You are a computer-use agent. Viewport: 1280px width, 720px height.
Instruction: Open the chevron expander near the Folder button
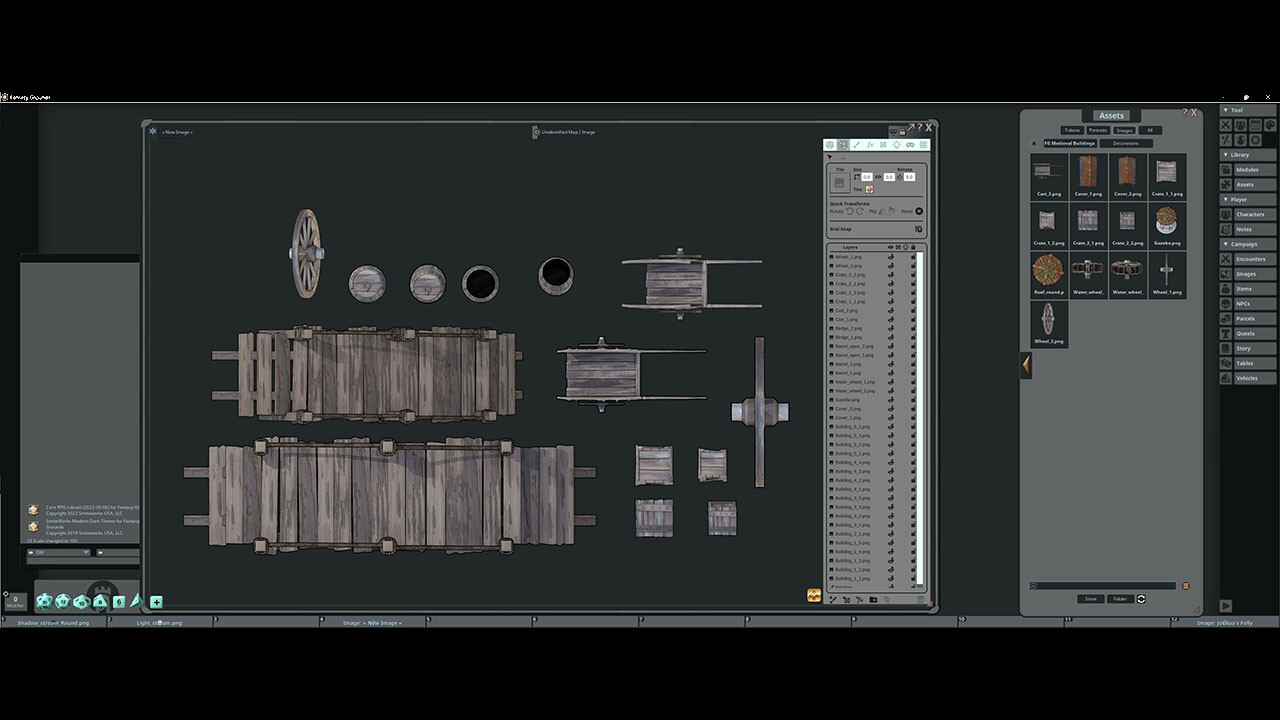coord(1141,599)
